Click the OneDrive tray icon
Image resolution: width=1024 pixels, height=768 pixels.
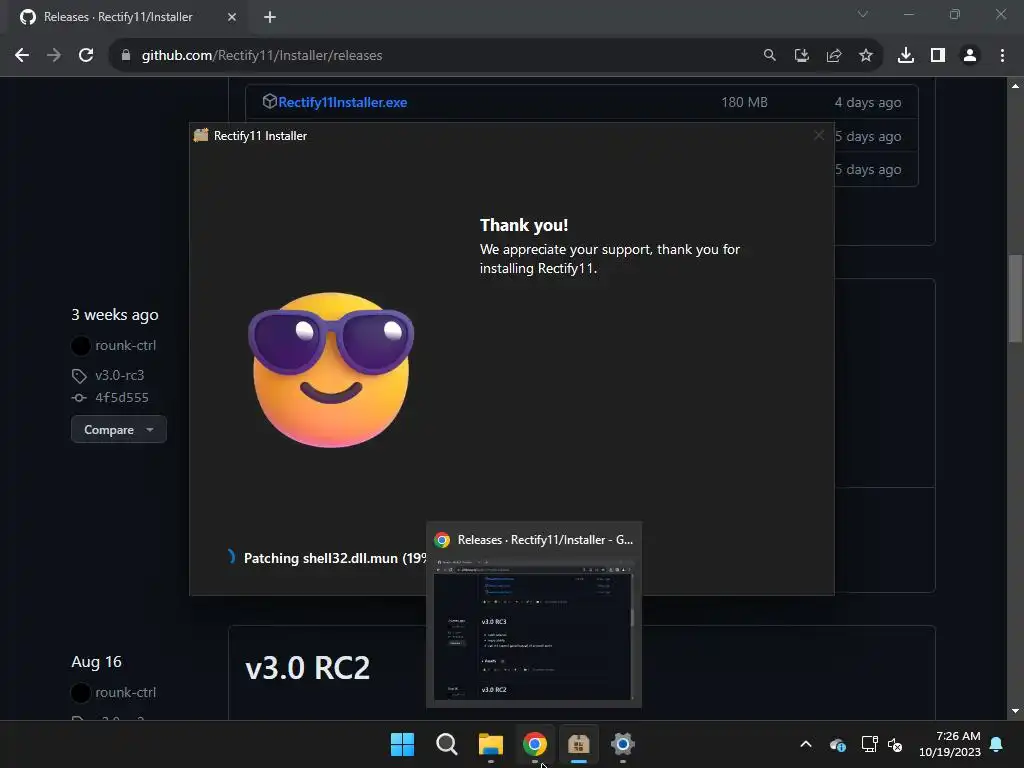point(838,744)
